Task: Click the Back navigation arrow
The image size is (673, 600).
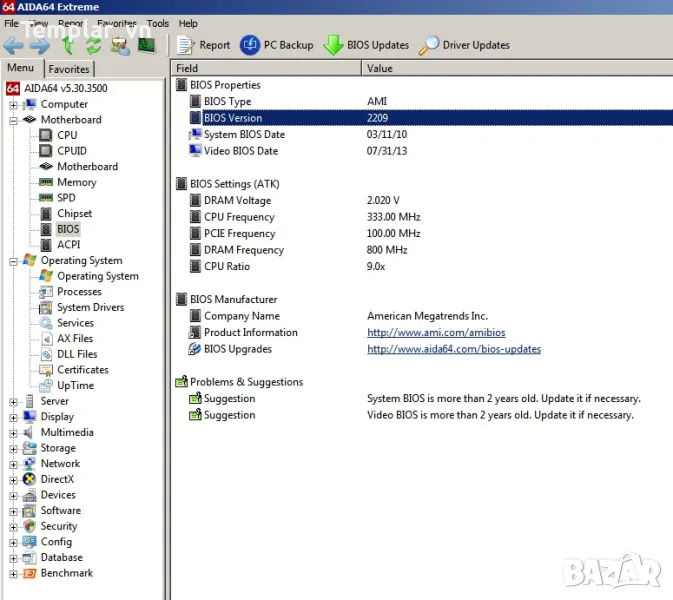Action: [x=13, y=45]
